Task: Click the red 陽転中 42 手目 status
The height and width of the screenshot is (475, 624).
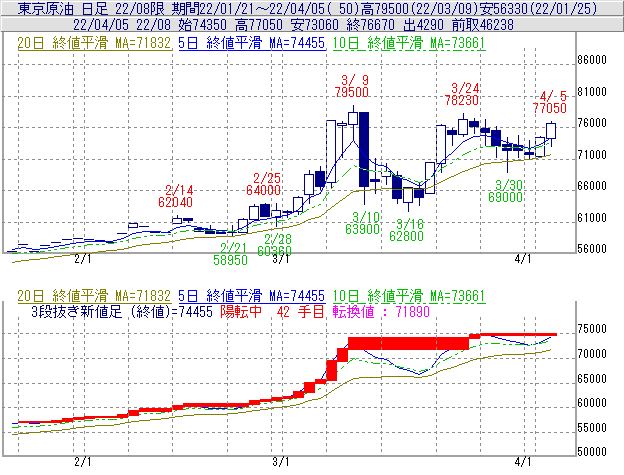Action: coord(273,311)
